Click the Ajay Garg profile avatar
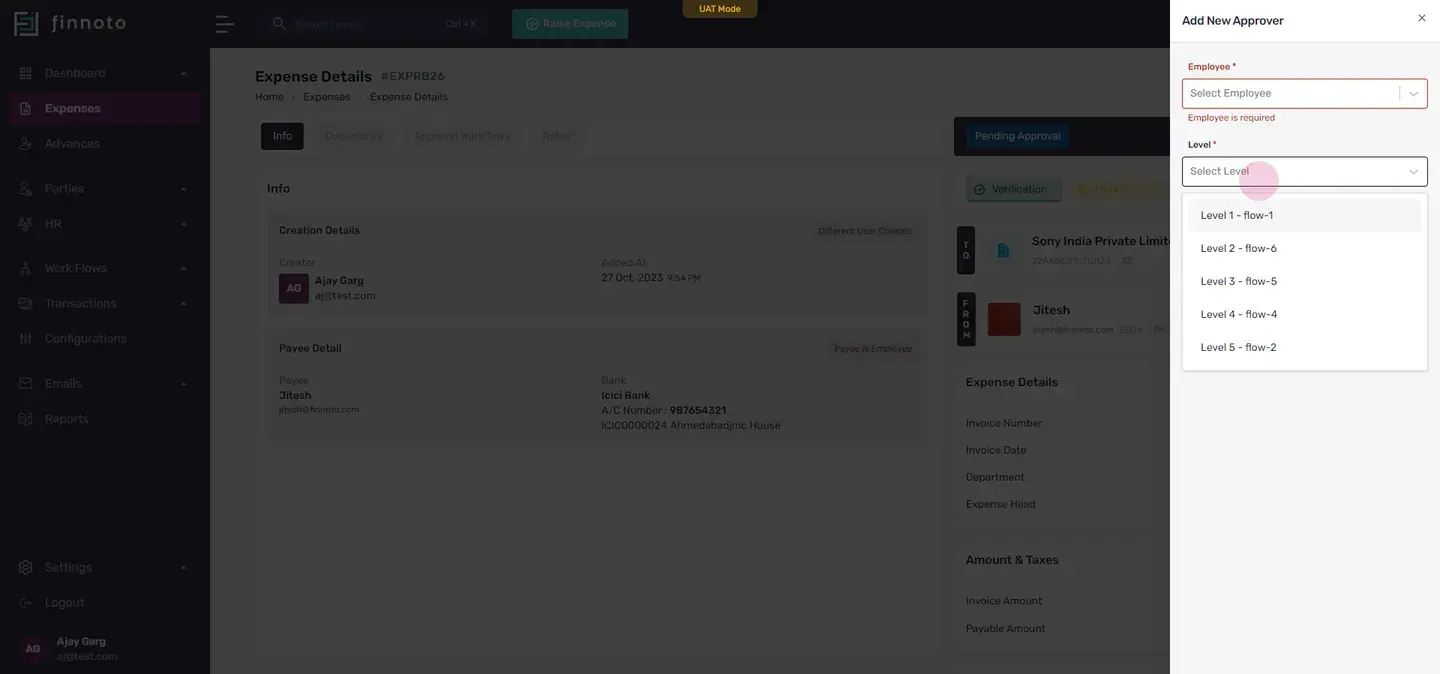Viewport: 1440px width, 674px height. (x=33, y=649)
